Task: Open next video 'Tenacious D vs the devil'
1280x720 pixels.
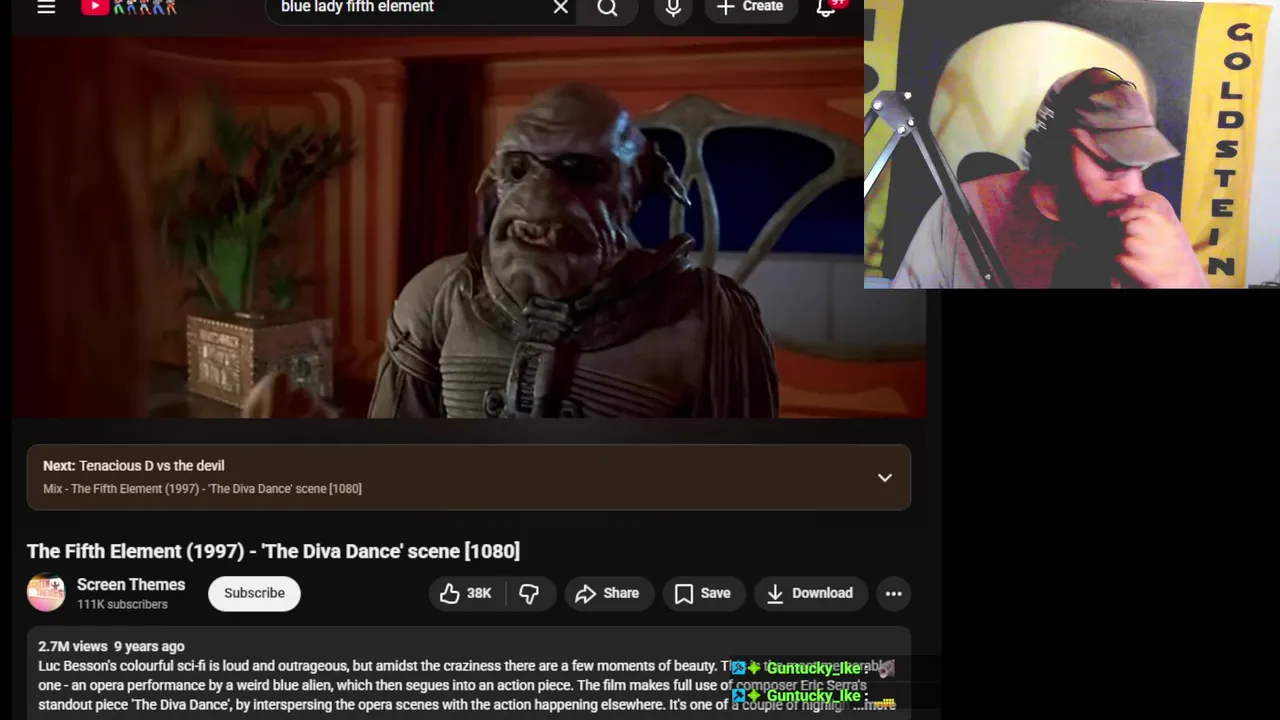Action: point(152,466)
